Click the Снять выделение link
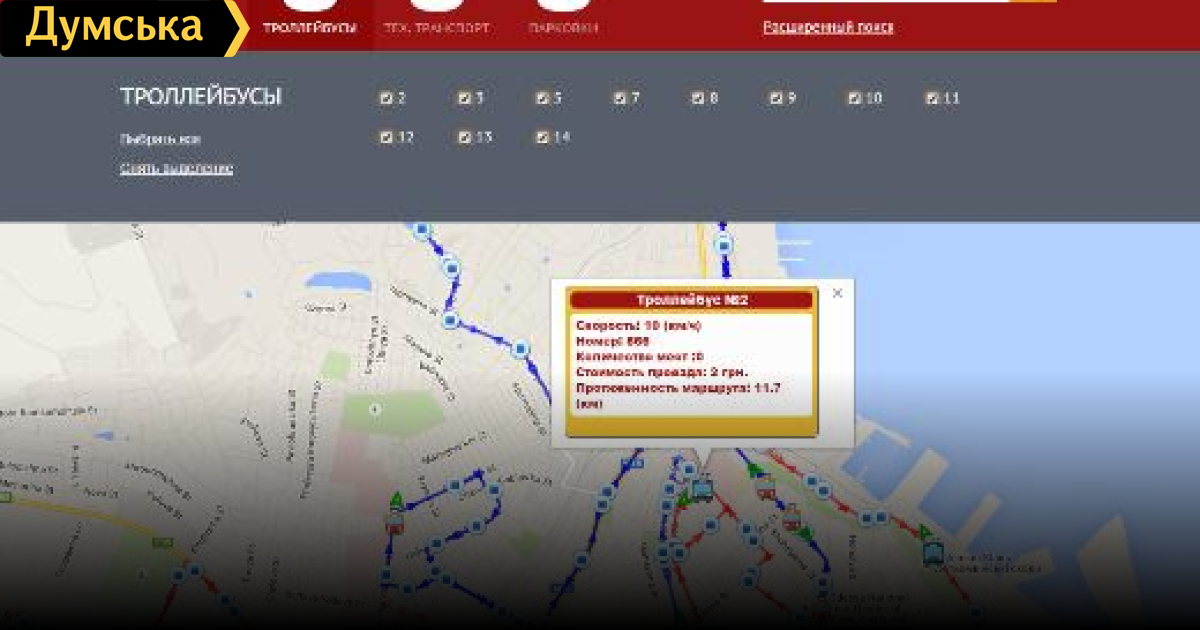This screenshot has height=630, width=1200. tap(176, 168)
